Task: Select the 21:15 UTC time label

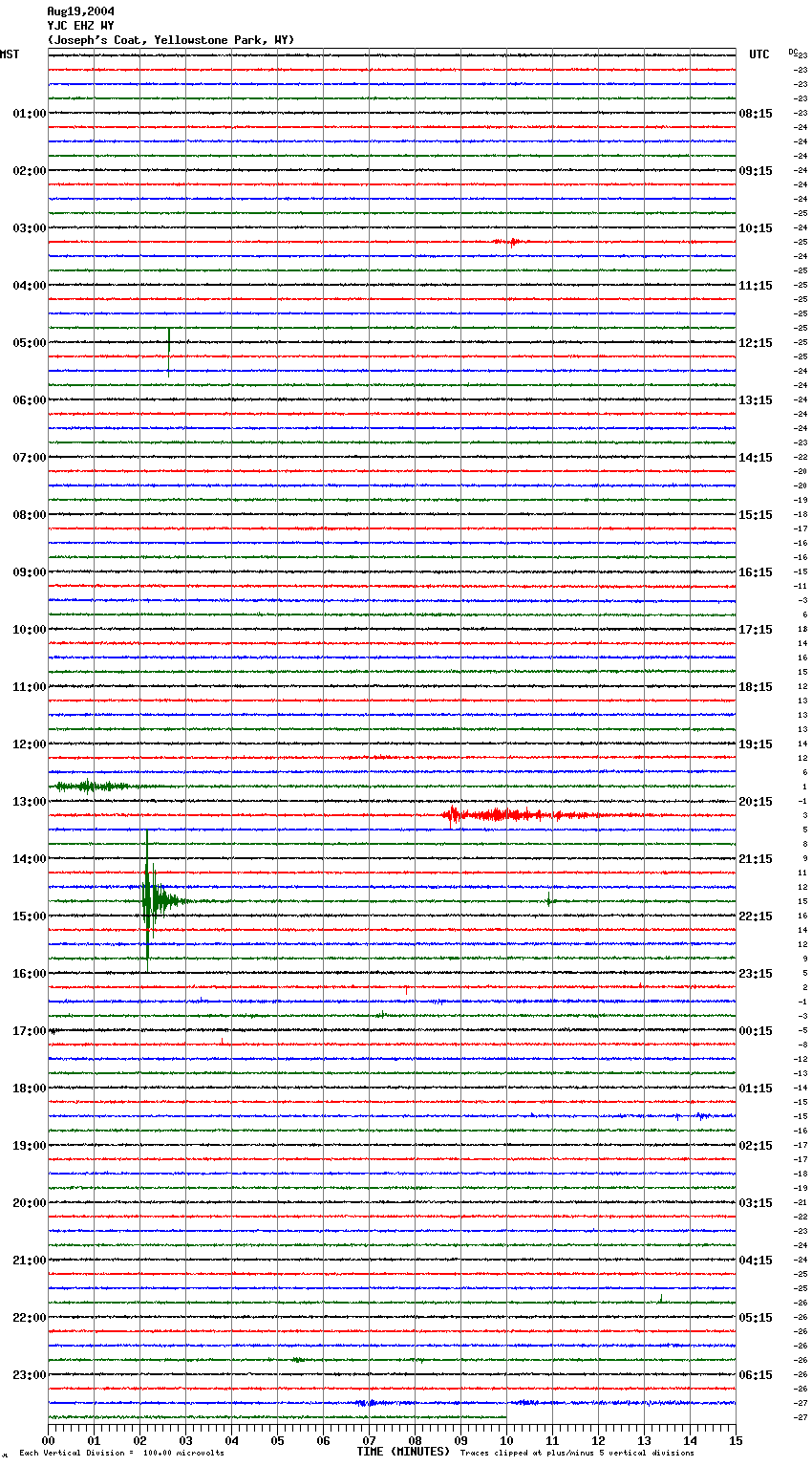Action: [756, 859]
